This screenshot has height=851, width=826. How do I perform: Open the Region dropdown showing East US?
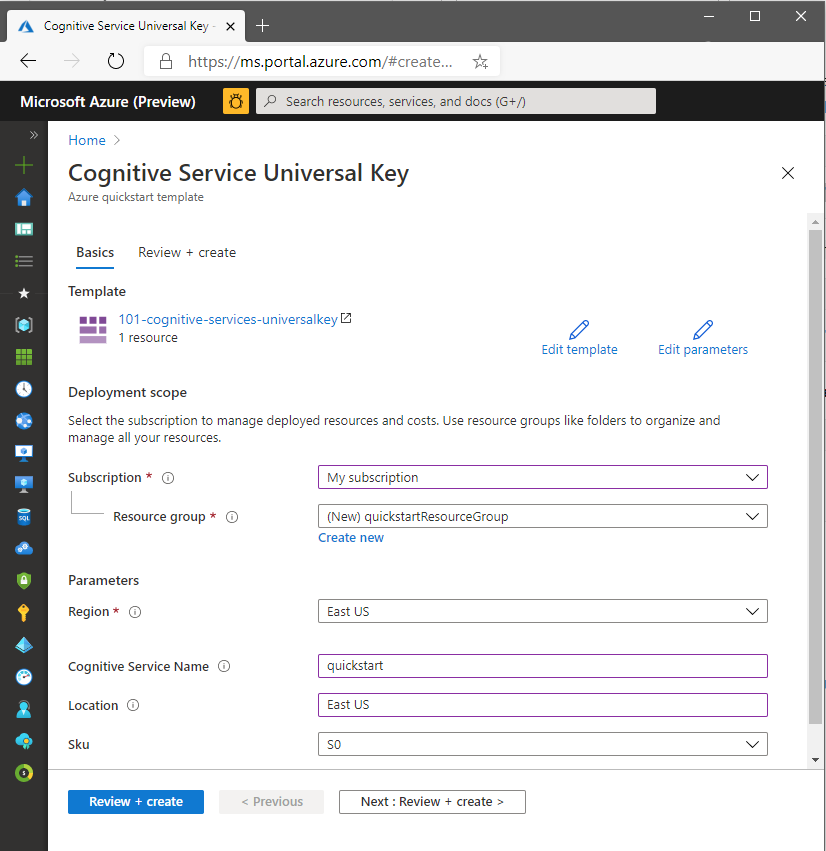coord(542,612)
